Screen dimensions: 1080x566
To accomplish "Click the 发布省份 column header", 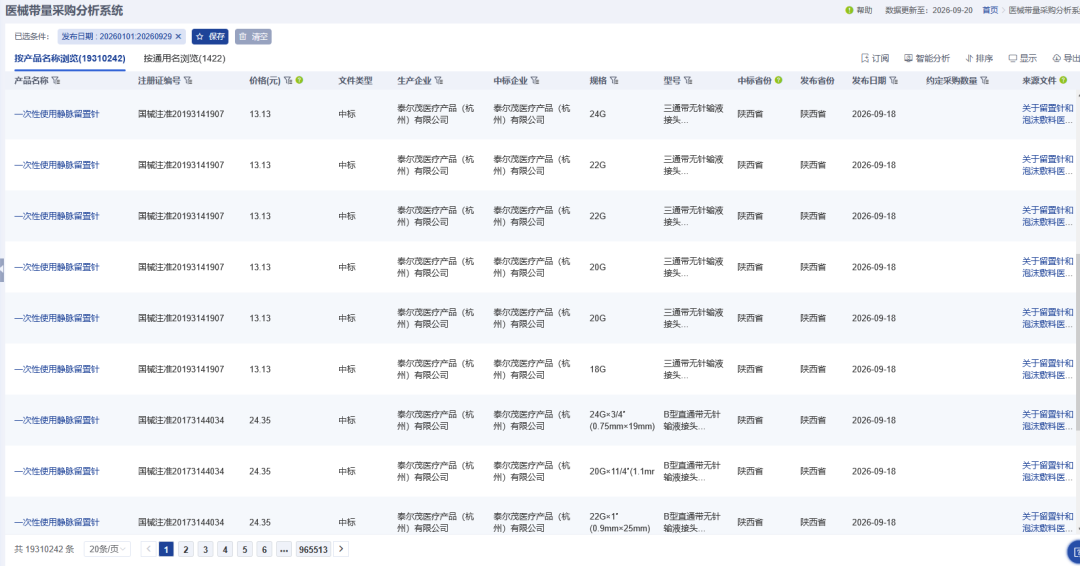I will click(817, 81).
